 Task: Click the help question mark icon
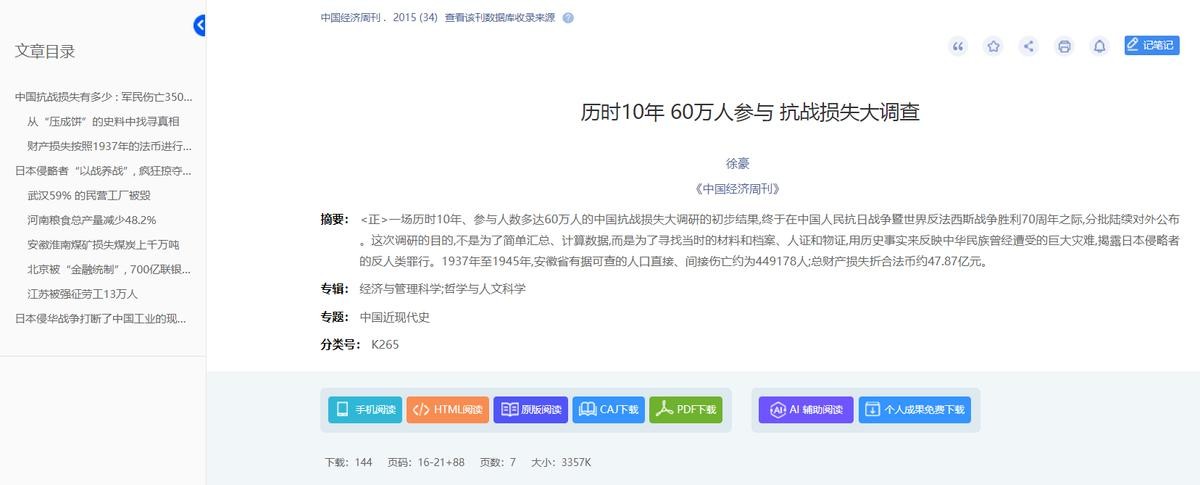coord(568,18)
